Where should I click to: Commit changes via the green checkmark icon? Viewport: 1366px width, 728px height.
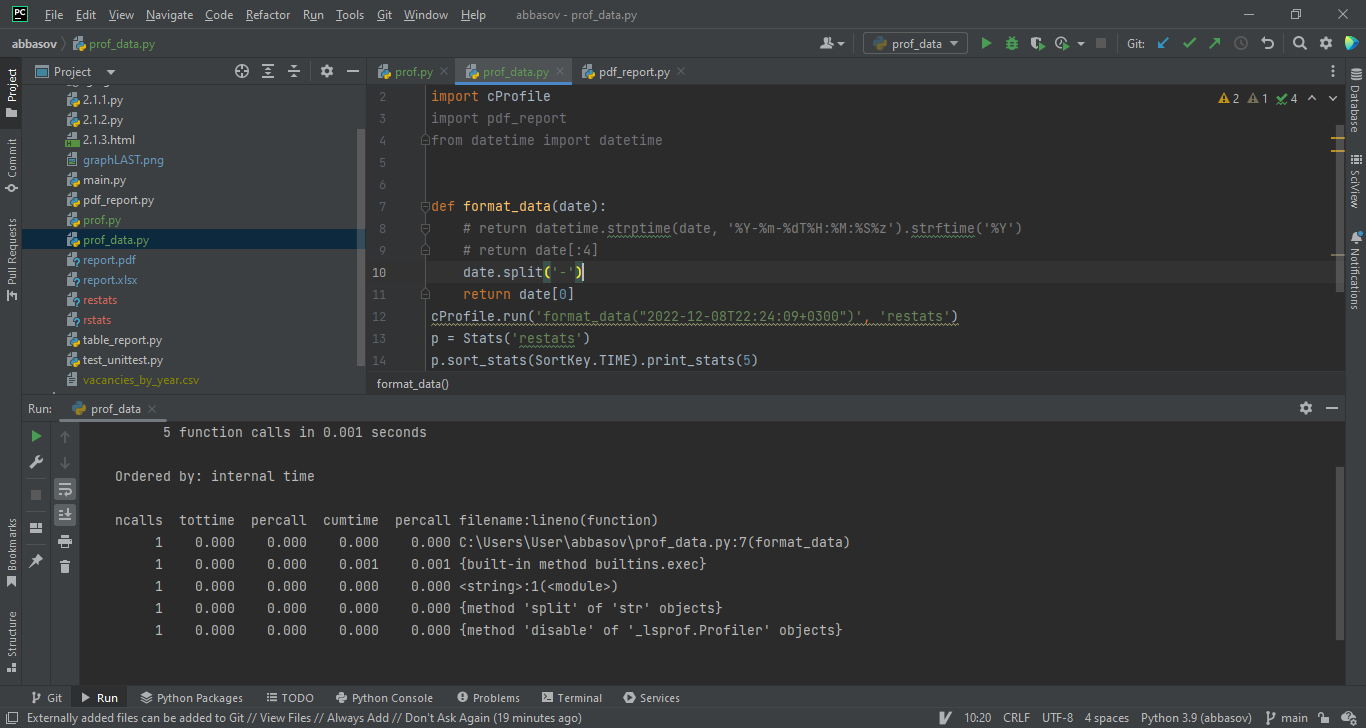(1190, 43)
